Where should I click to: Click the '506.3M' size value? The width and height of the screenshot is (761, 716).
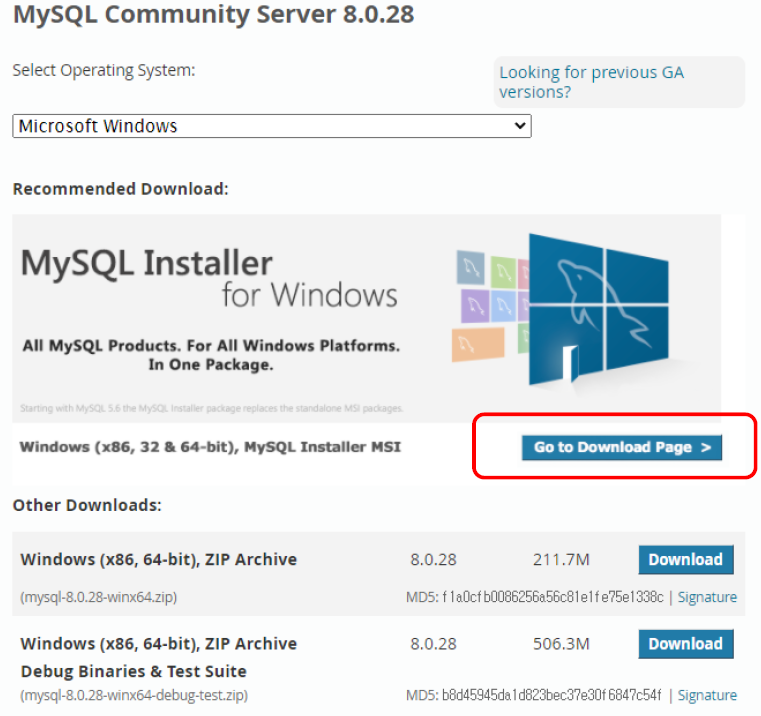[561, 644]
